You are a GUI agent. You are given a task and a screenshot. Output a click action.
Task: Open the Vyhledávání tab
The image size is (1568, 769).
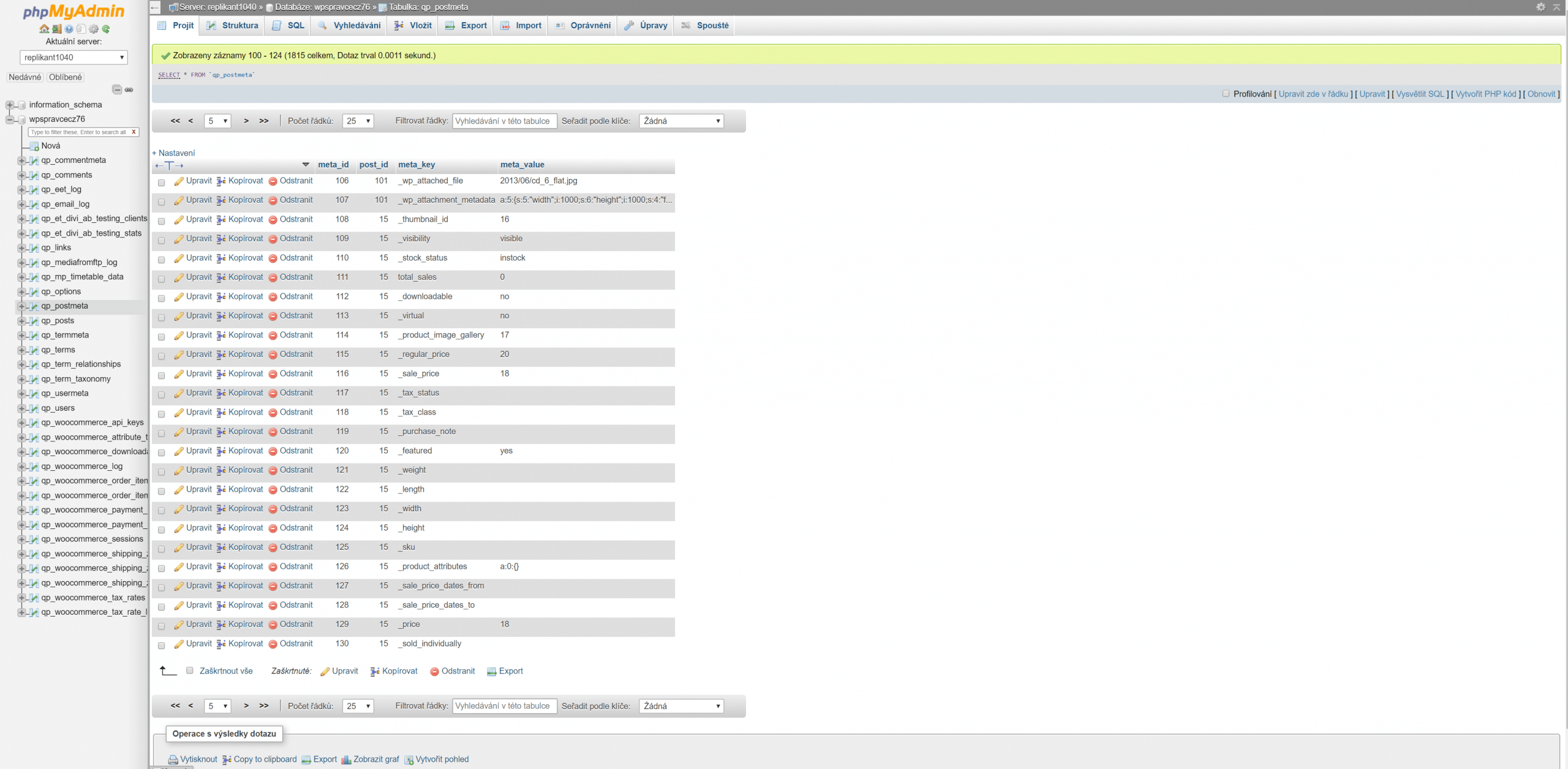(349, 26)
